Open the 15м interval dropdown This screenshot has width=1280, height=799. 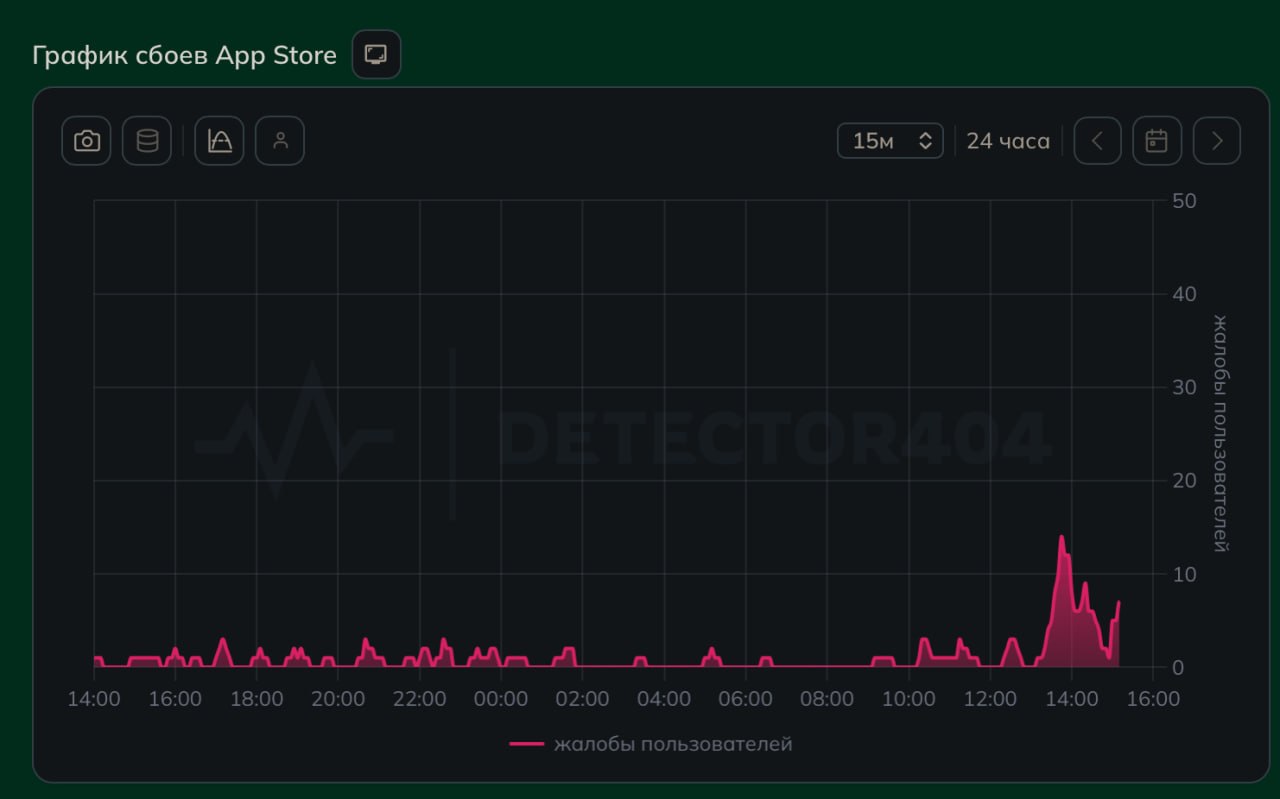click(x=890, y=141)
